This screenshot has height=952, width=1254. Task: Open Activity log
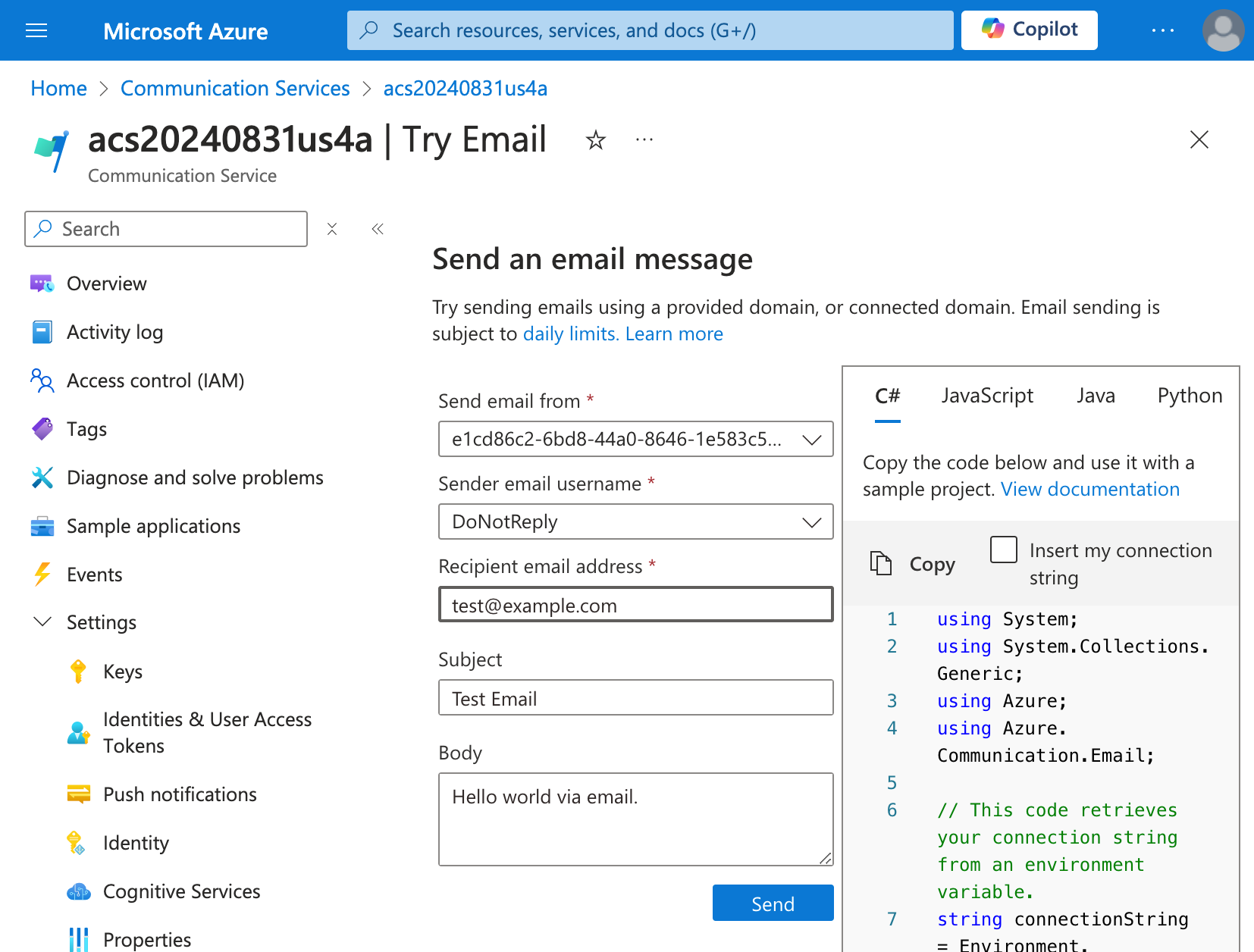(114, 332)
